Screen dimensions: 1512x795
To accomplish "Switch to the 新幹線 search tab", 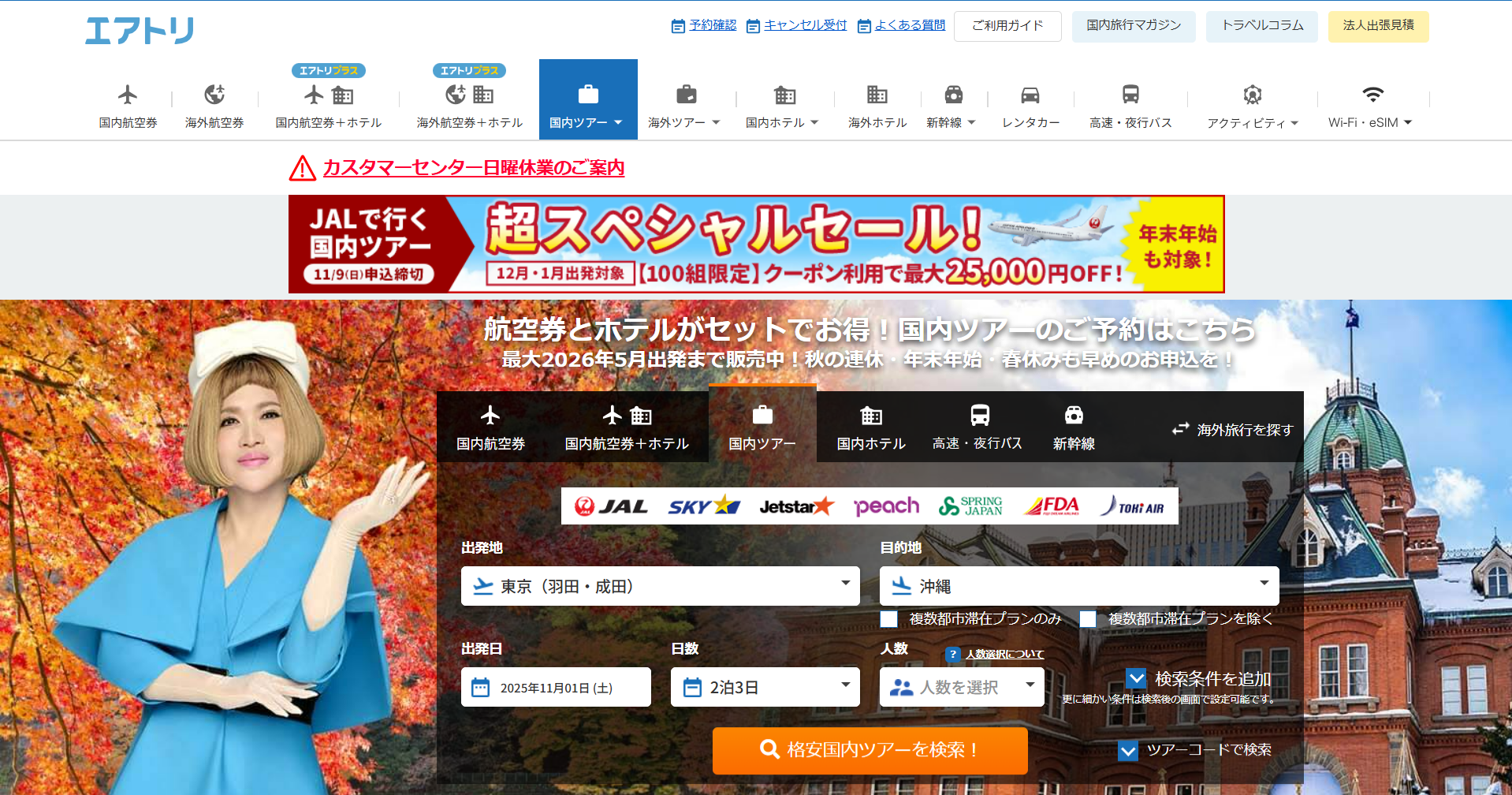I will coord(1074,427).
